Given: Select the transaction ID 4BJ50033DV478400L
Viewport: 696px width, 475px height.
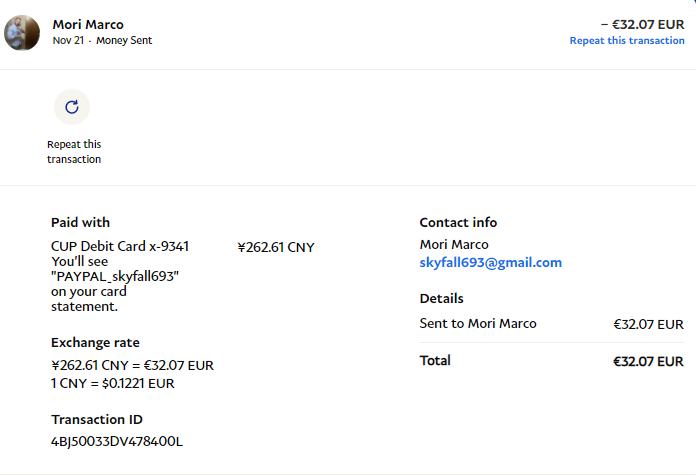Looking at the screenshot, I should coord(117,441).
